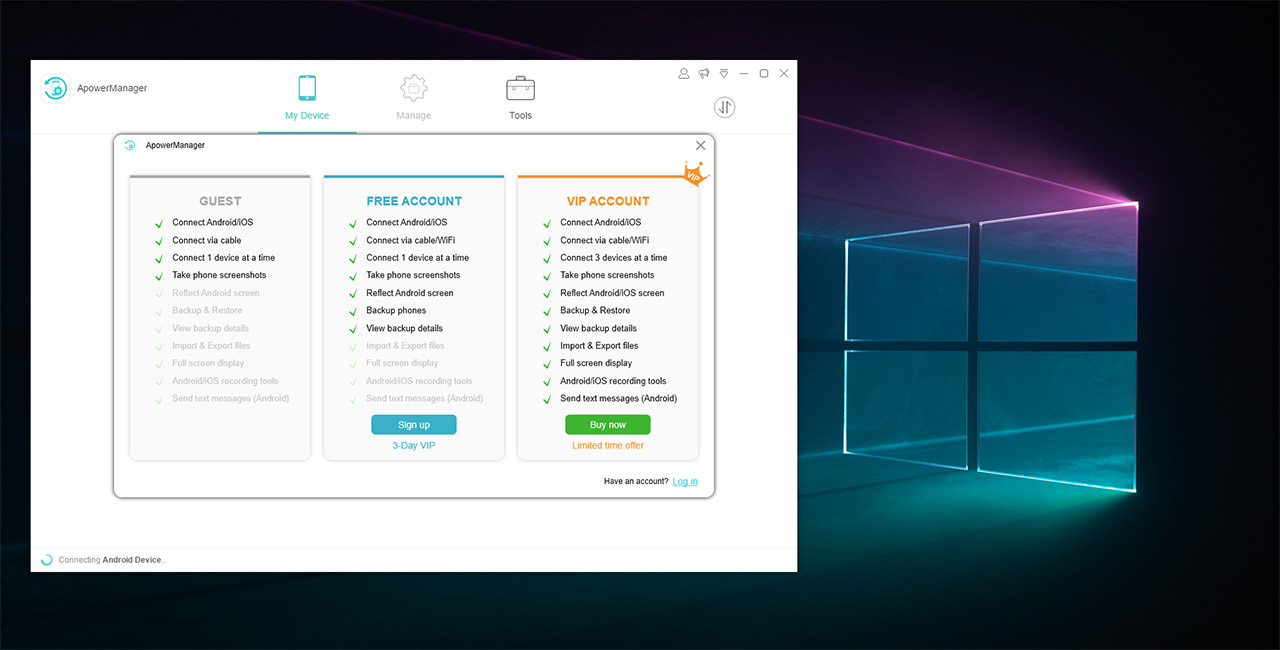1280x650 pixels.
Task: Click the megaphone announcements icon
Action: click(704, 73)
